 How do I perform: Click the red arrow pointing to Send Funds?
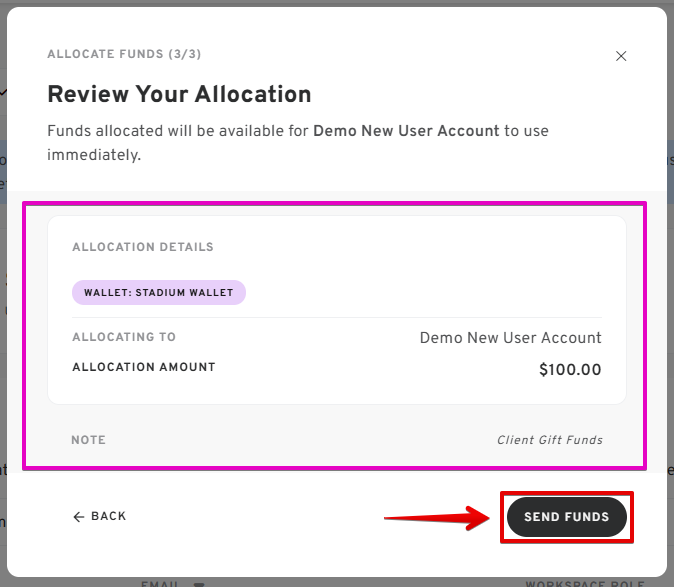pos(437,517)
